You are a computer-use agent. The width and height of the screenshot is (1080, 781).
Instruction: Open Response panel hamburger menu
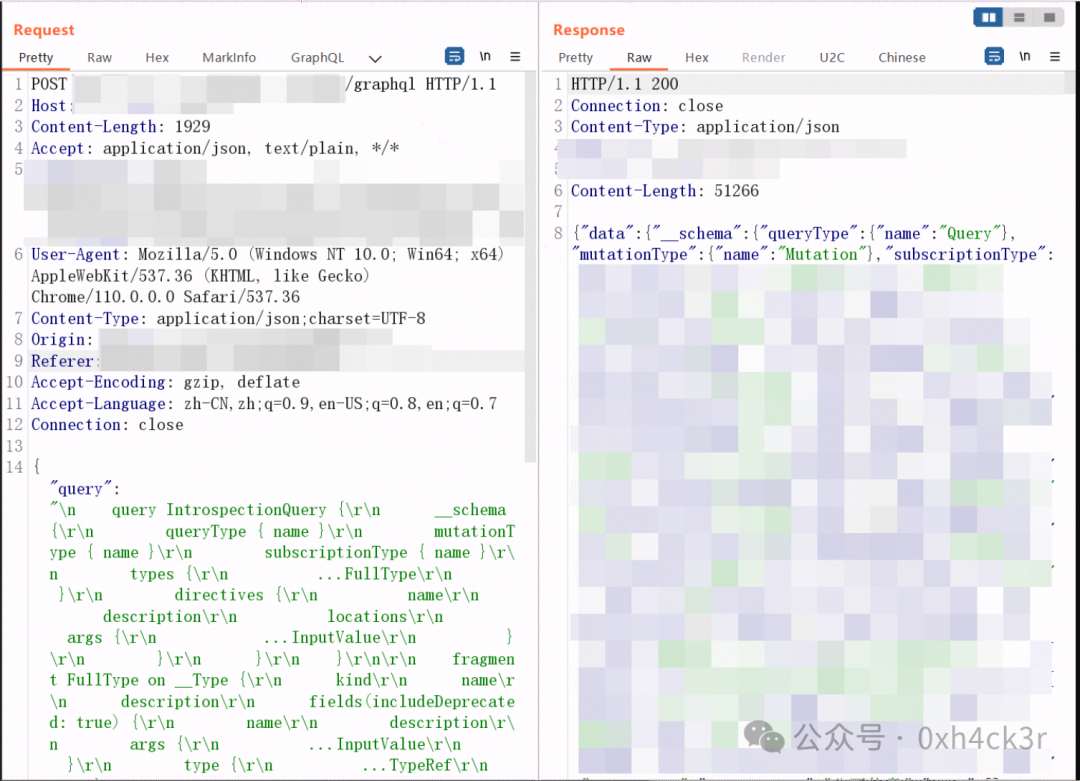point(1055,56)
